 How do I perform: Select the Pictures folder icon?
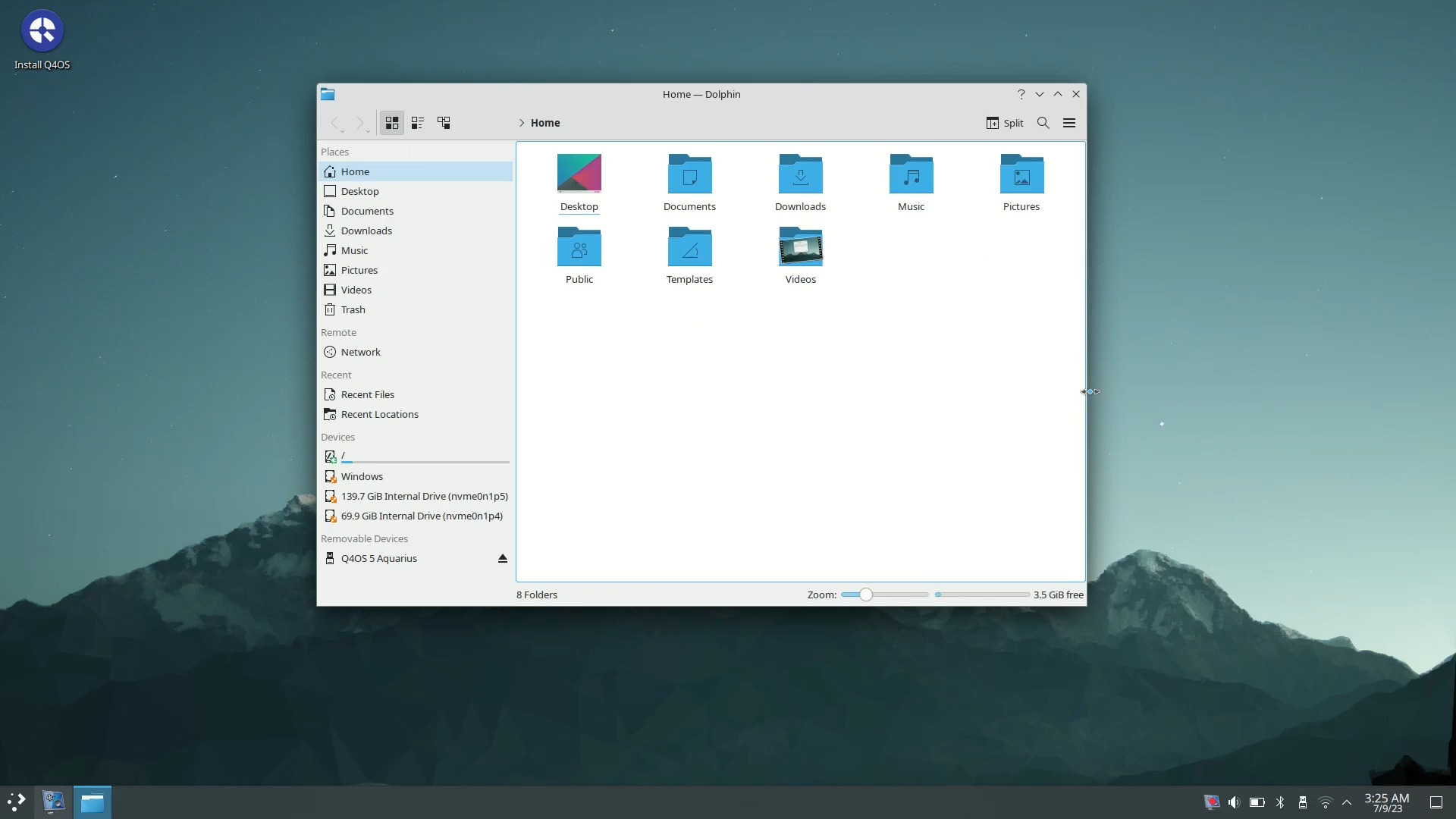[1021, 174]
